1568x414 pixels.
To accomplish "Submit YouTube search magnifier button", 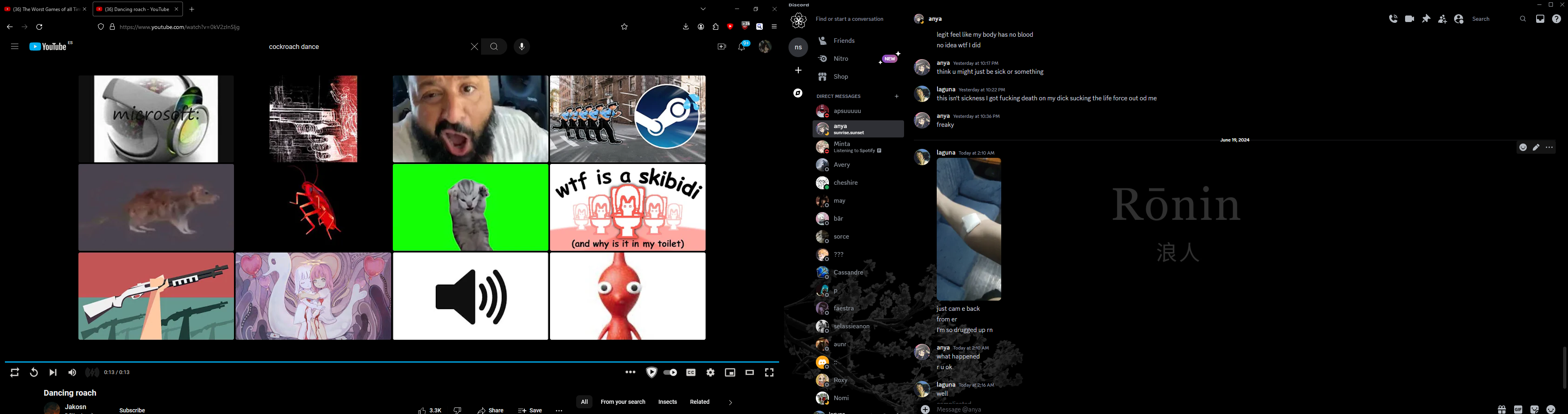I will click(x=494, y=47).
